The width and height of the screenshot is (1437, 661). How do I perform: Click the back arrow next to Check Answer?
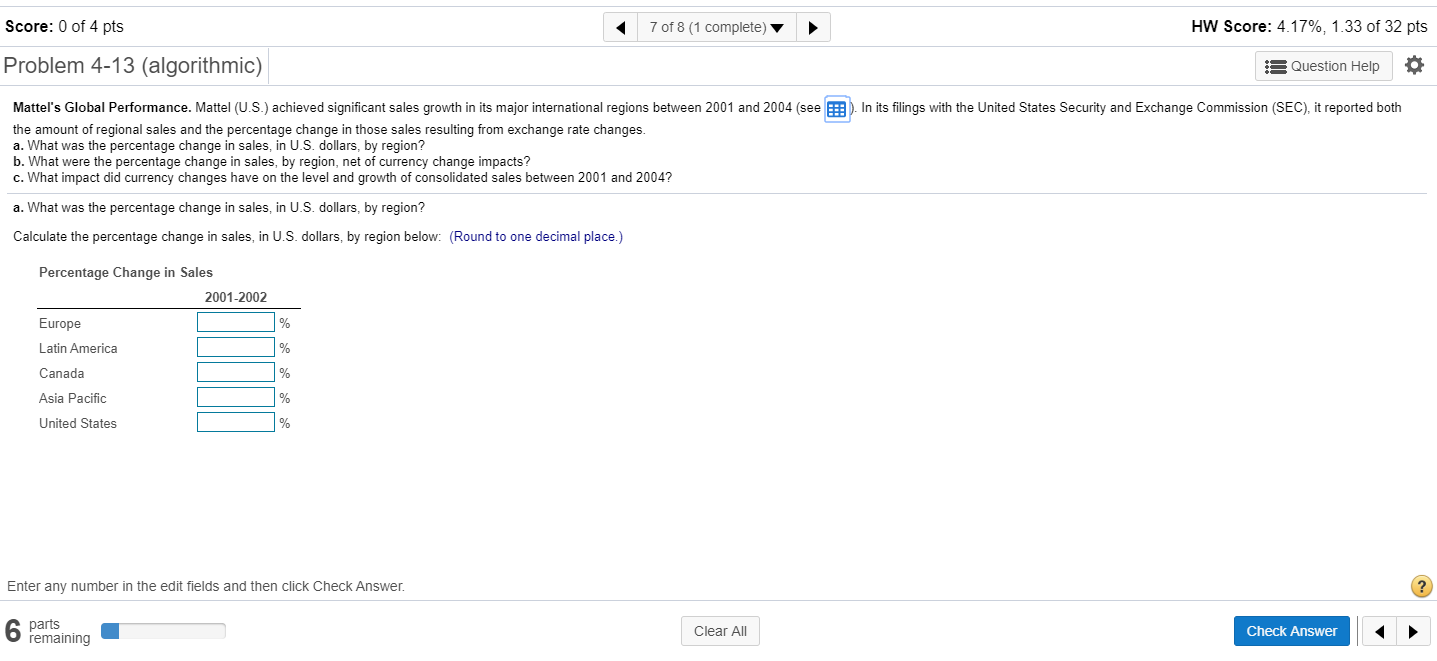(1379, 631)
